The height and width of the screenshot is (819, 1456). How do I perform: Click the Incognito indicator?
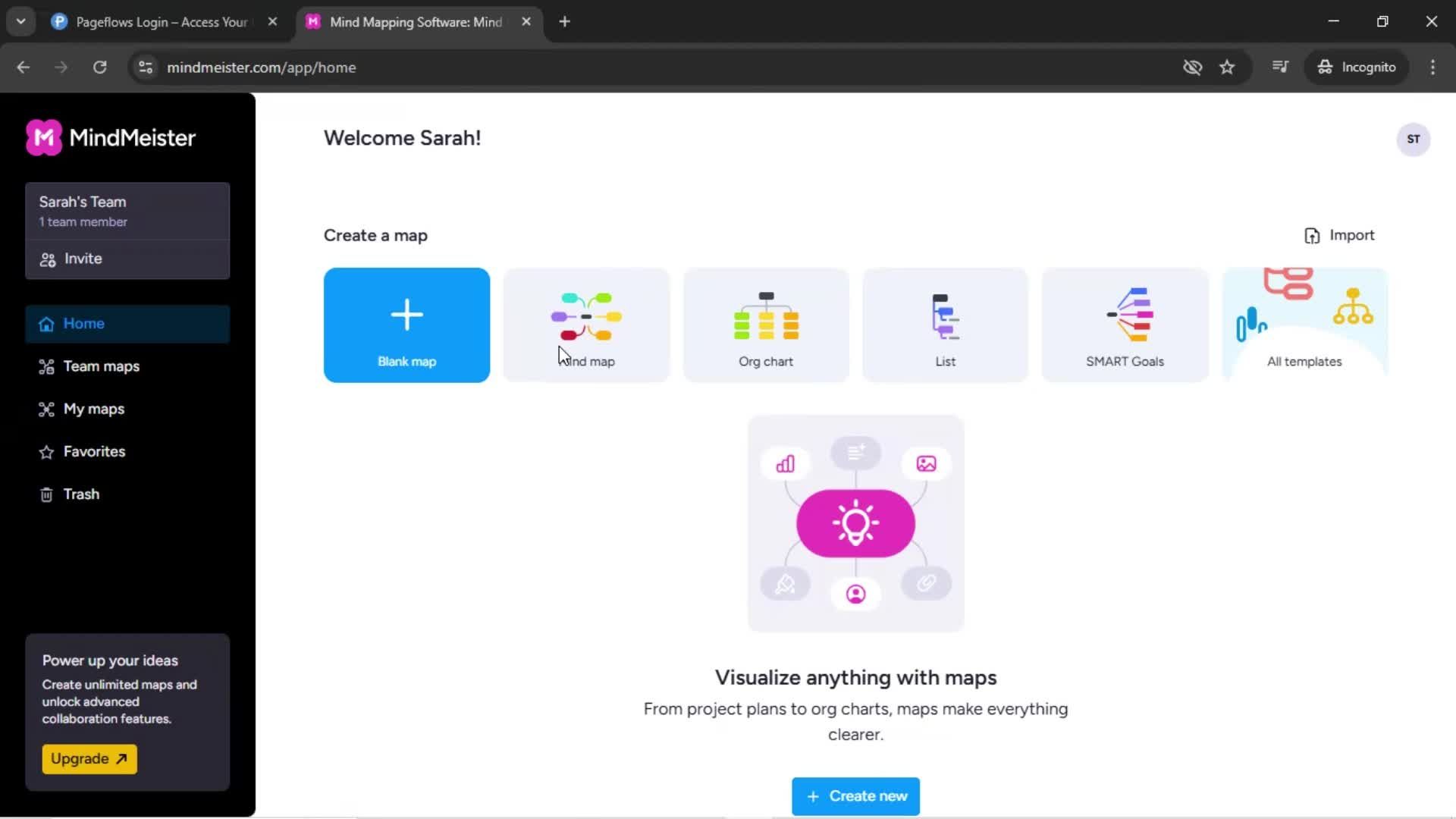(1356, 67)
